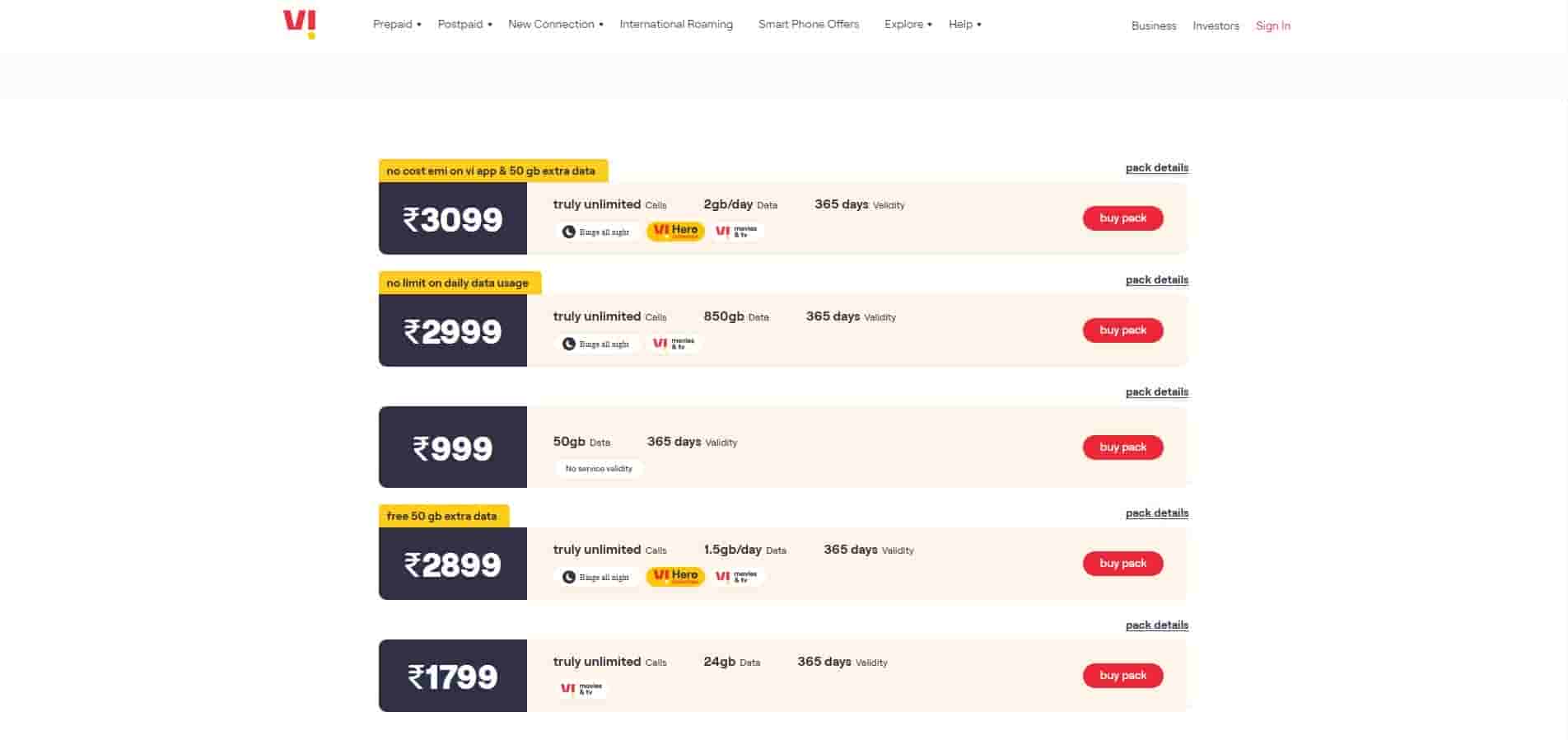Open the Postpaid dropdown menu
This screenshot has height=740, width=1568.
coord(464,25)
